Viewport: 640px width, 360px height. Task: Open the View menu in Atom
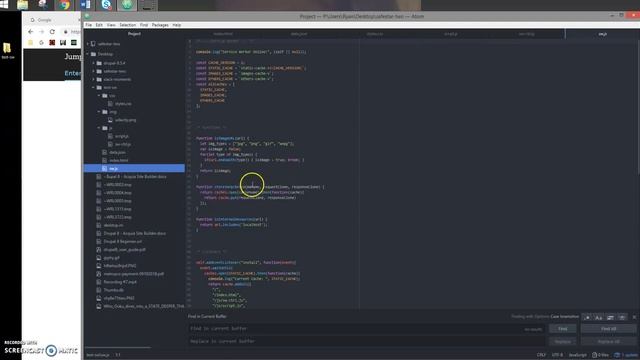(111, 25)
